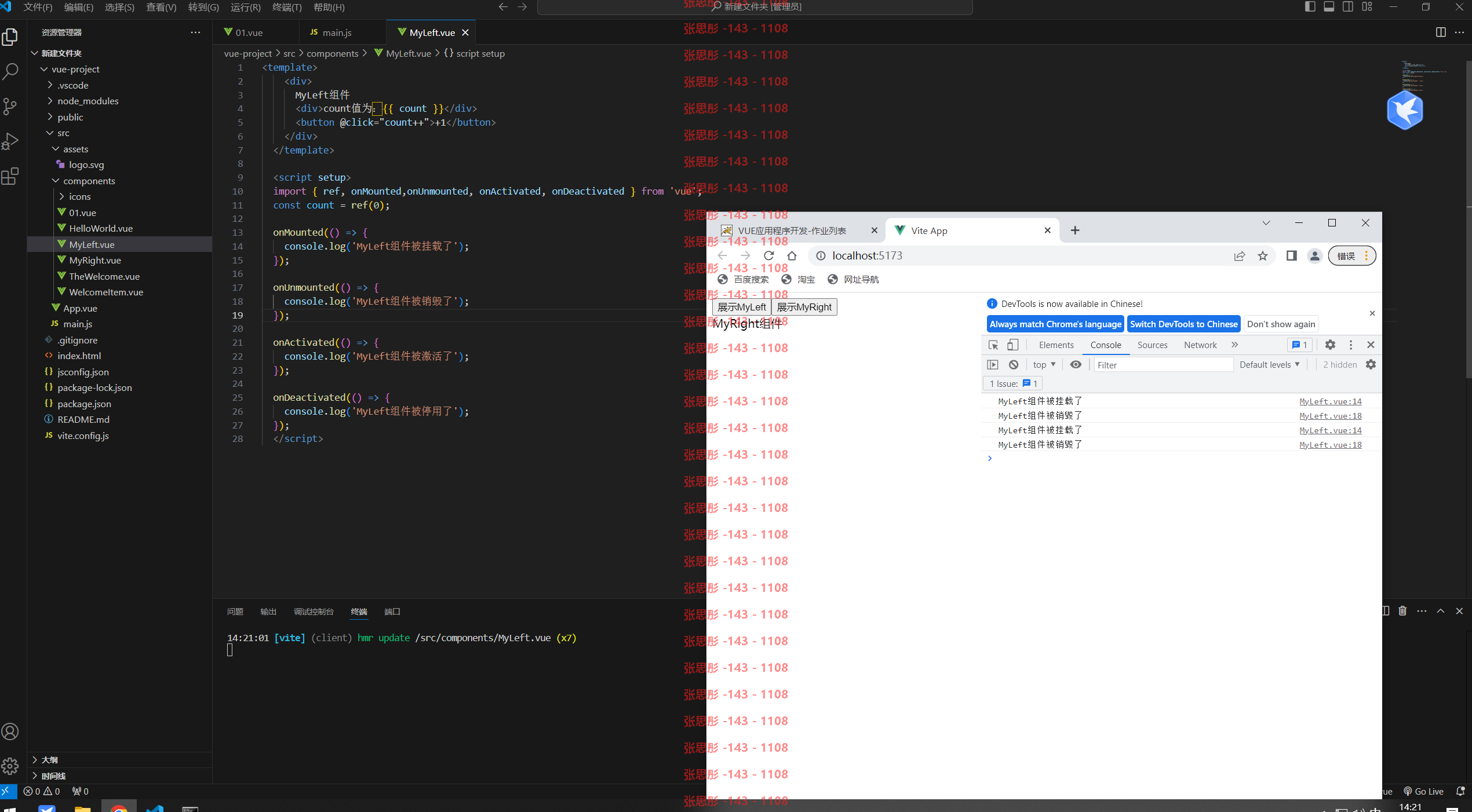Open DevTools customize menu (three dots)

tap(1351, 345)
